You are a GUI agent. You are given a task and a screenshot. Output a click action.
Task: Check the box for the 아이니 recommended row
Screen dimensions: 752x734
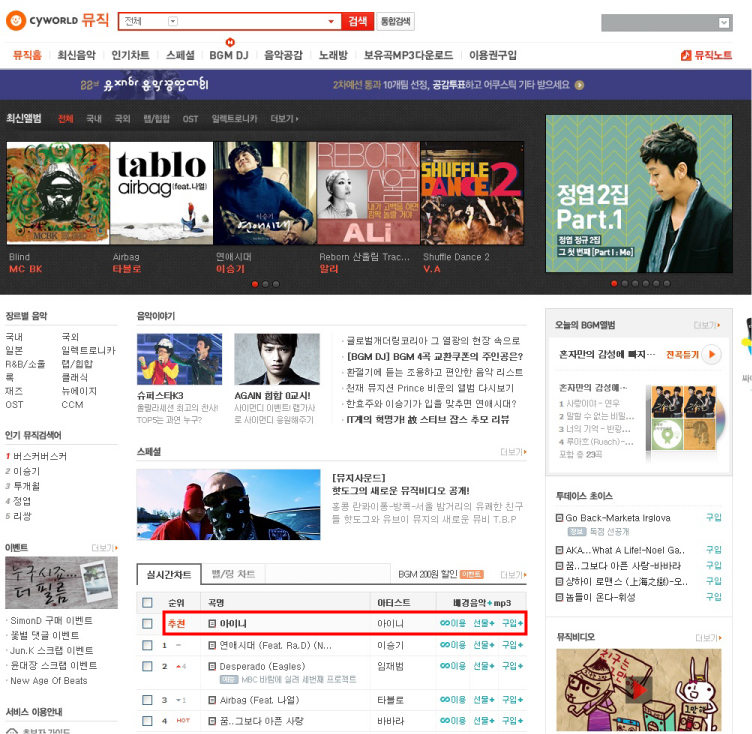coord(147,623)
